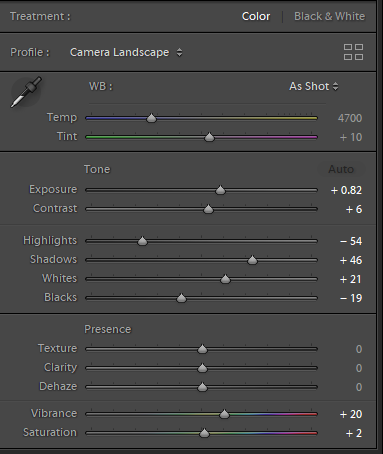This screenshot has height=454, width=383.
Task: Click the Clarity slider handle
Action: click(202, 368)
